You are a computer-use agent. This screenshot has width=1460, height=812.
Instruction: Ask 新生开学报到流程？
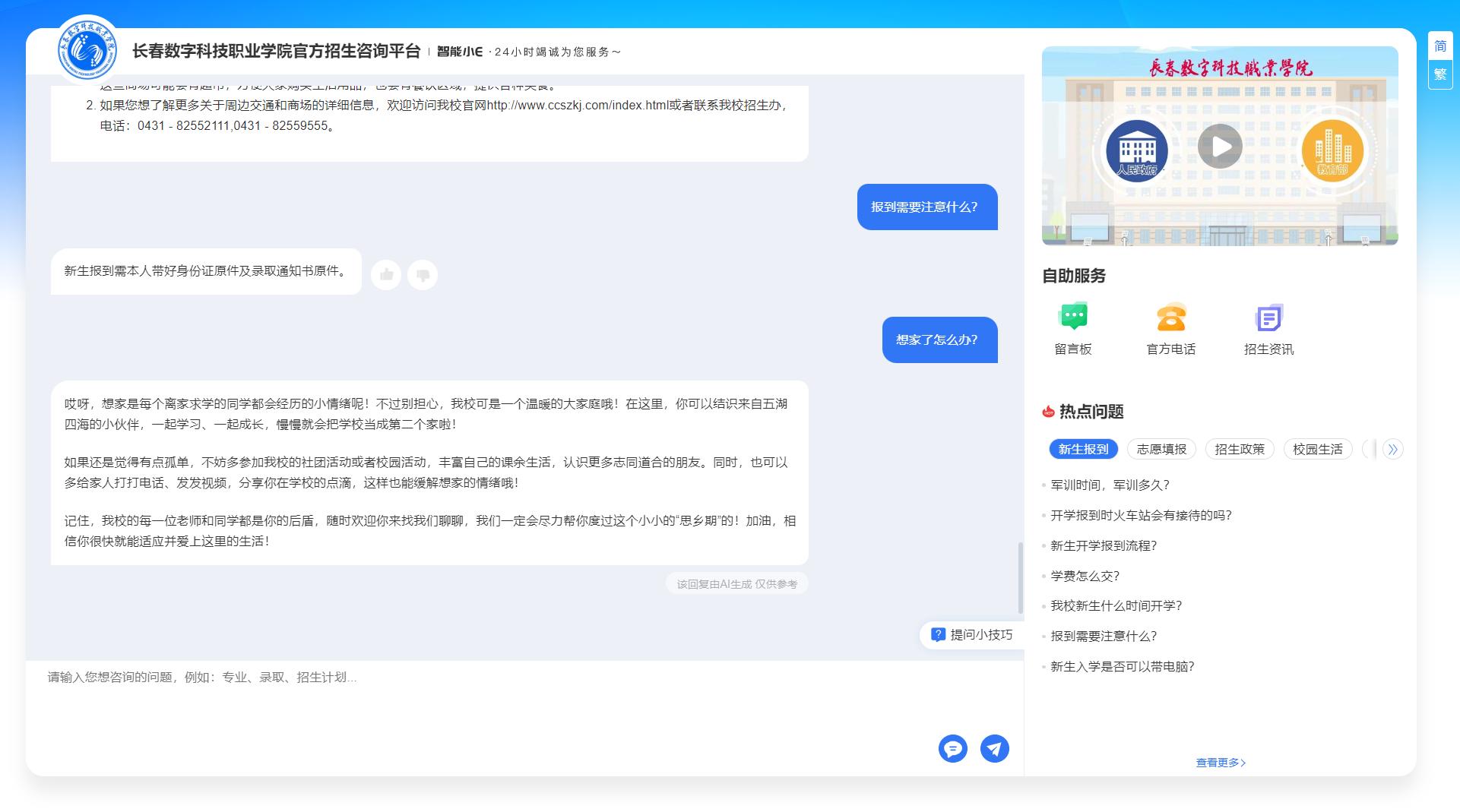(1104, 546)
